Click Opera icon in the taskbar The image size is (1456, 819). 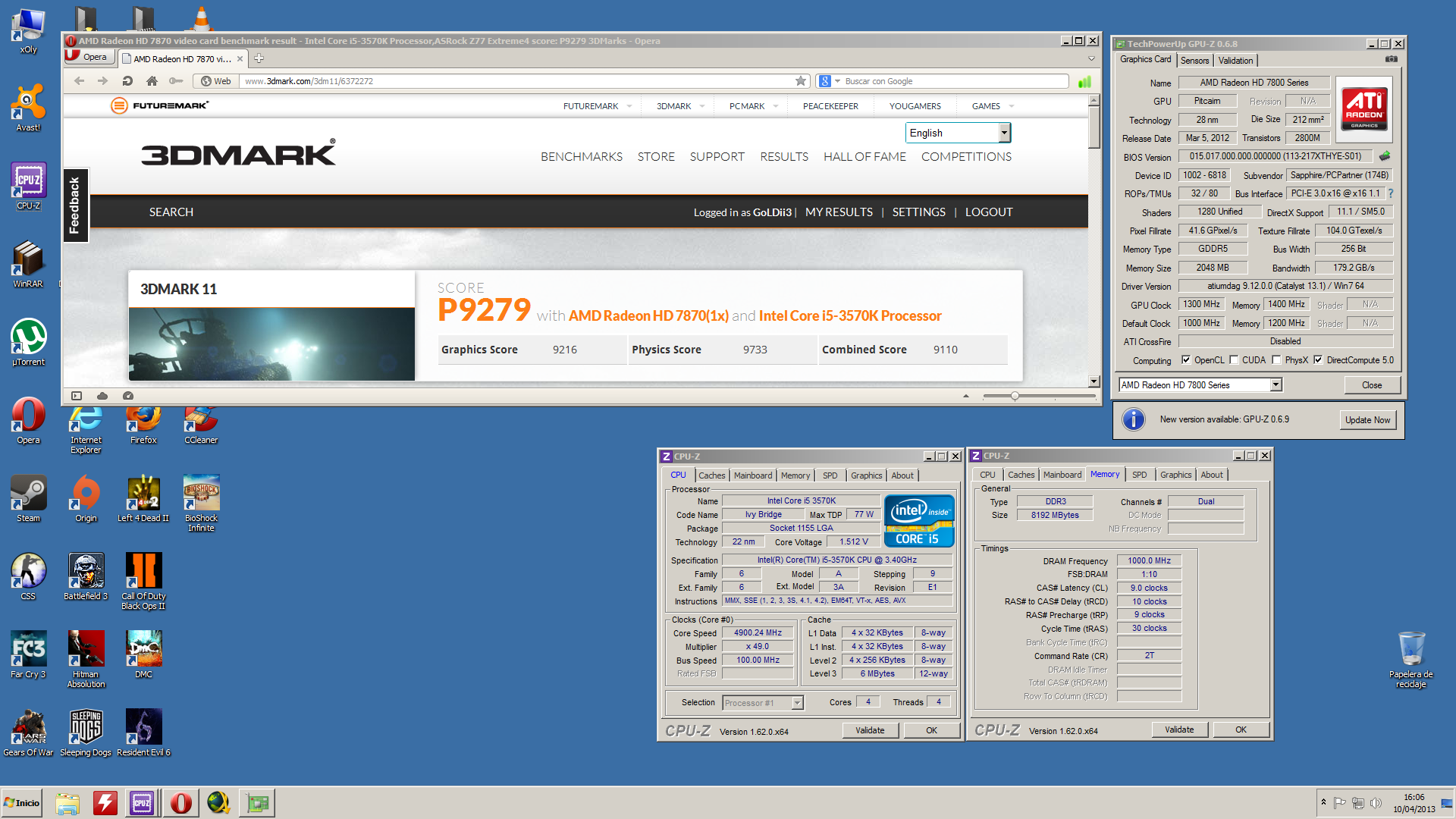tap(180, 802)
